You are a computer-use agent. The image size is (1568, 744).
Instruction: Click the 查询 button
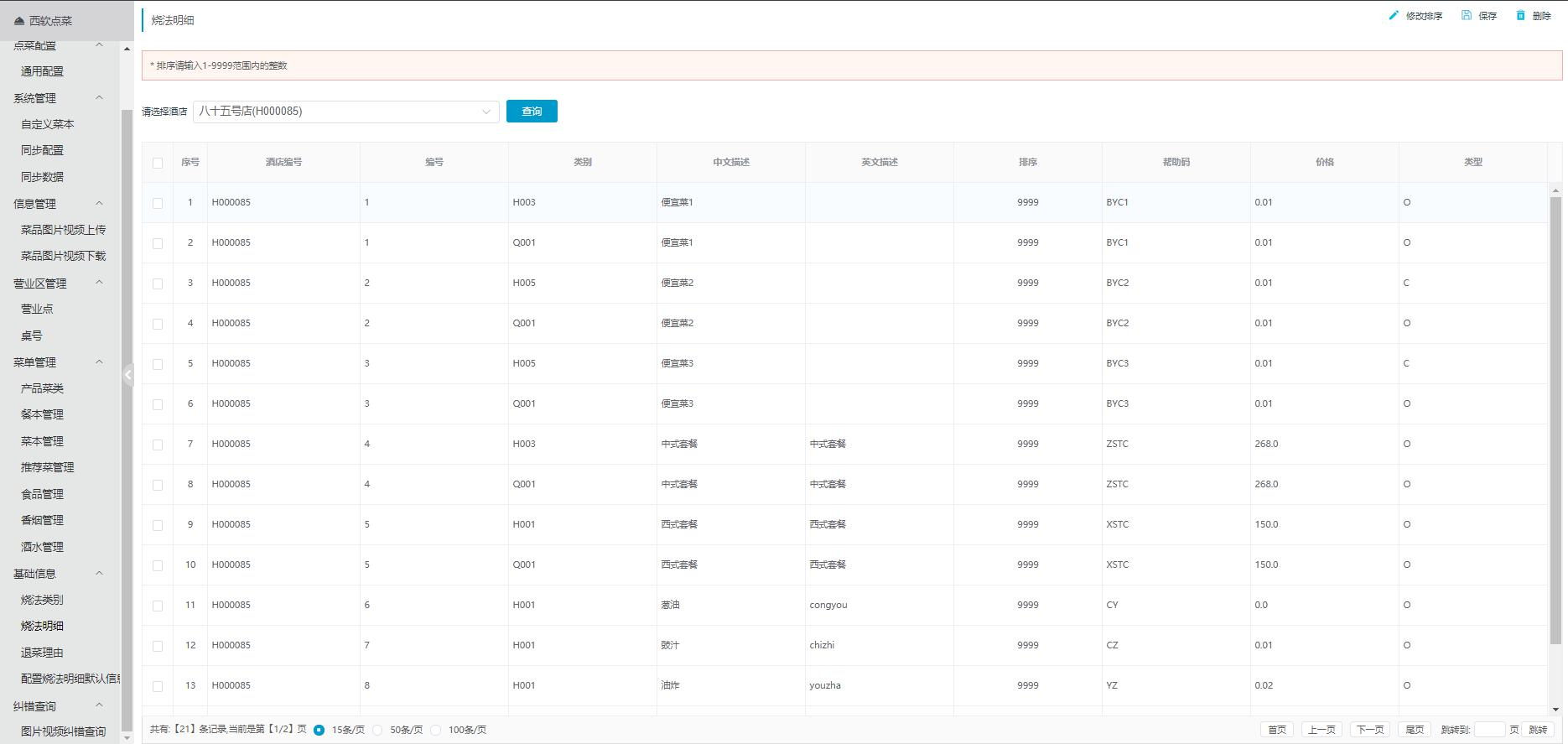(x=532, y=112)
